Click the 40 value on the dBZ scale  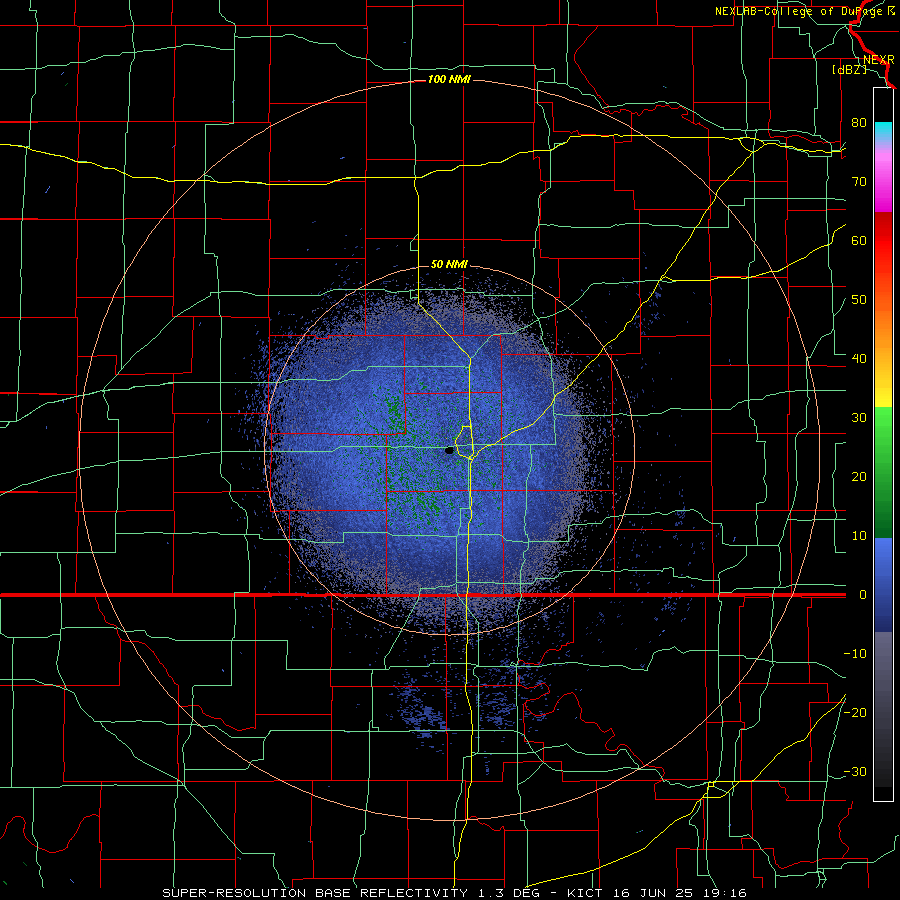[x=859, y=359]
